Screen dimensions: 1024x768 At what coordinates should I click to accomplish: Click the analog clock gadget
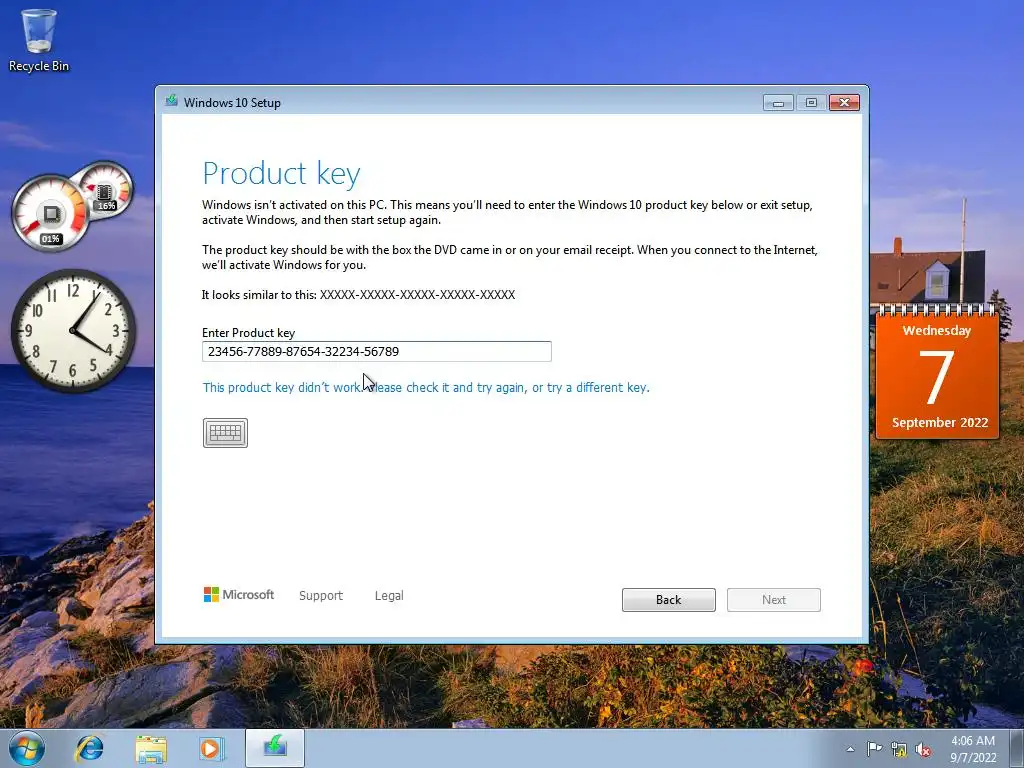tap(72, 331)
